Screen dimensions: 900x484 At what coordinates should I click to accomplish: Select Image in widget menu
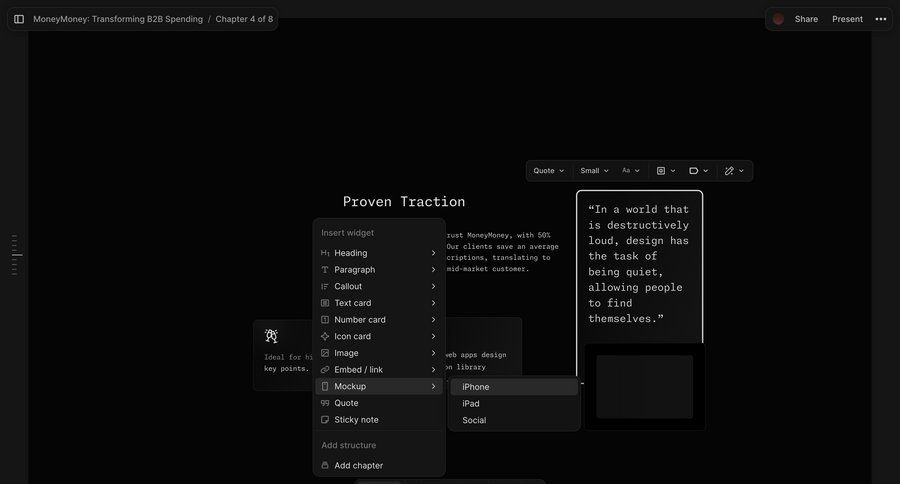(x=379, y=353)
